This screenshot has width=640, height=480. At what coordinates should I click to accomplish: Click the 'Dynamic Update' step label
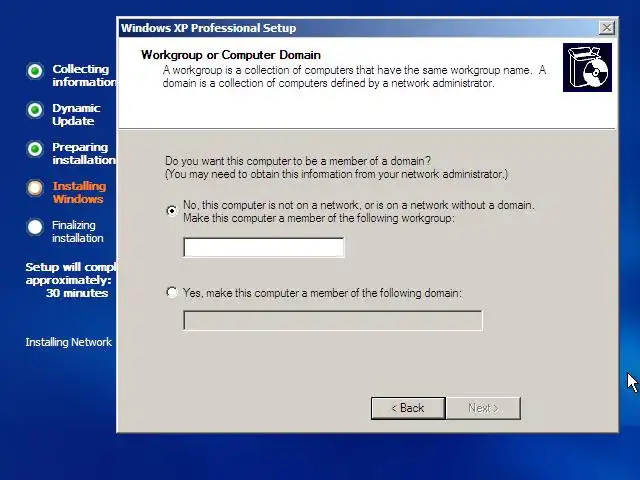click(76, 114)
